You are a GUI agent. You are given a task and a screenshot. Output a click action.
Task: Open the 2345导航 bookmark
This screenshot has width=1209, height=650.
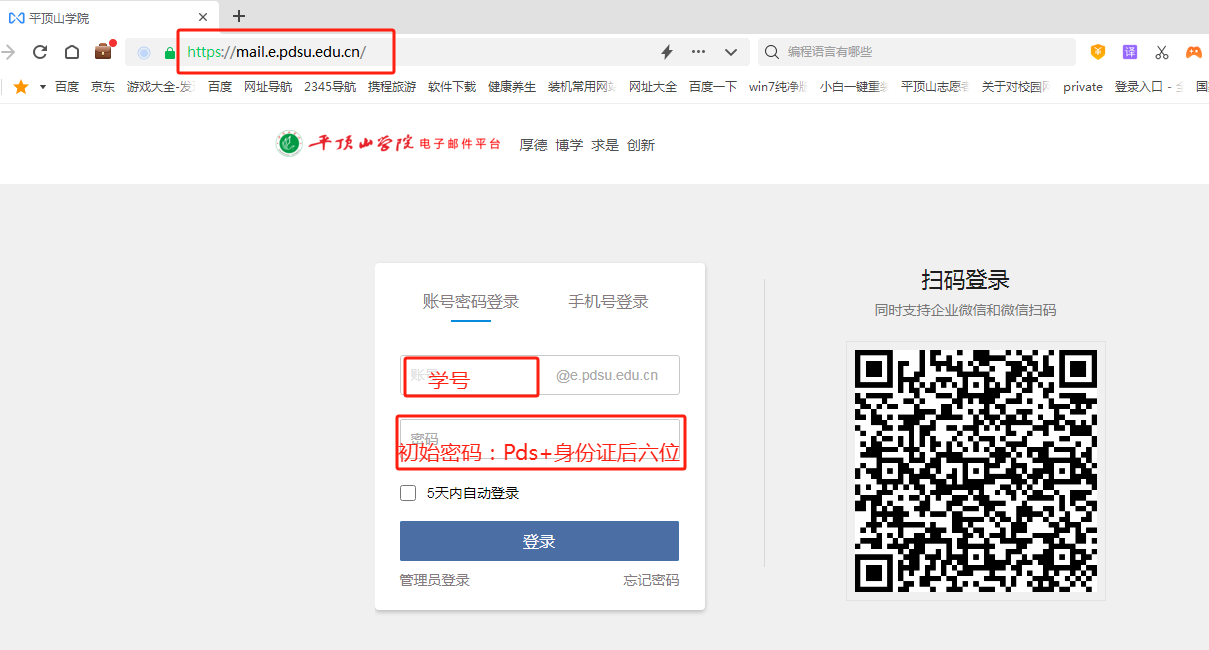pos(330,87)
